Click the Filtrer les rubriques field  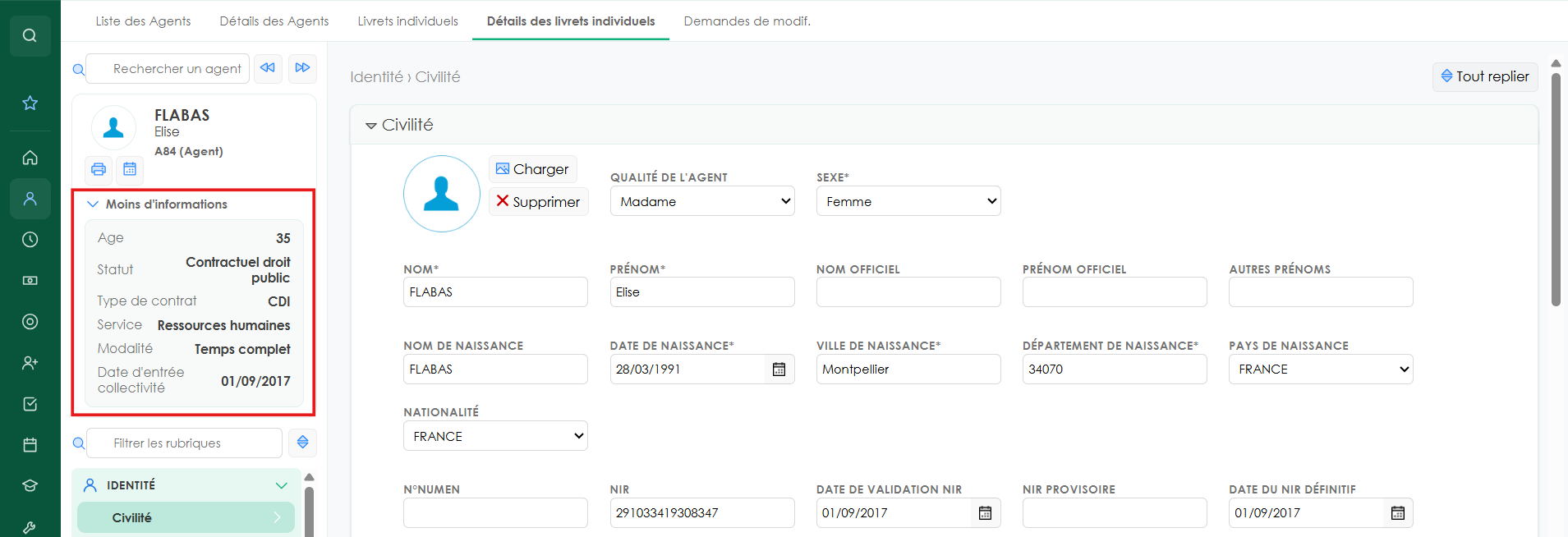click(184, 443)
